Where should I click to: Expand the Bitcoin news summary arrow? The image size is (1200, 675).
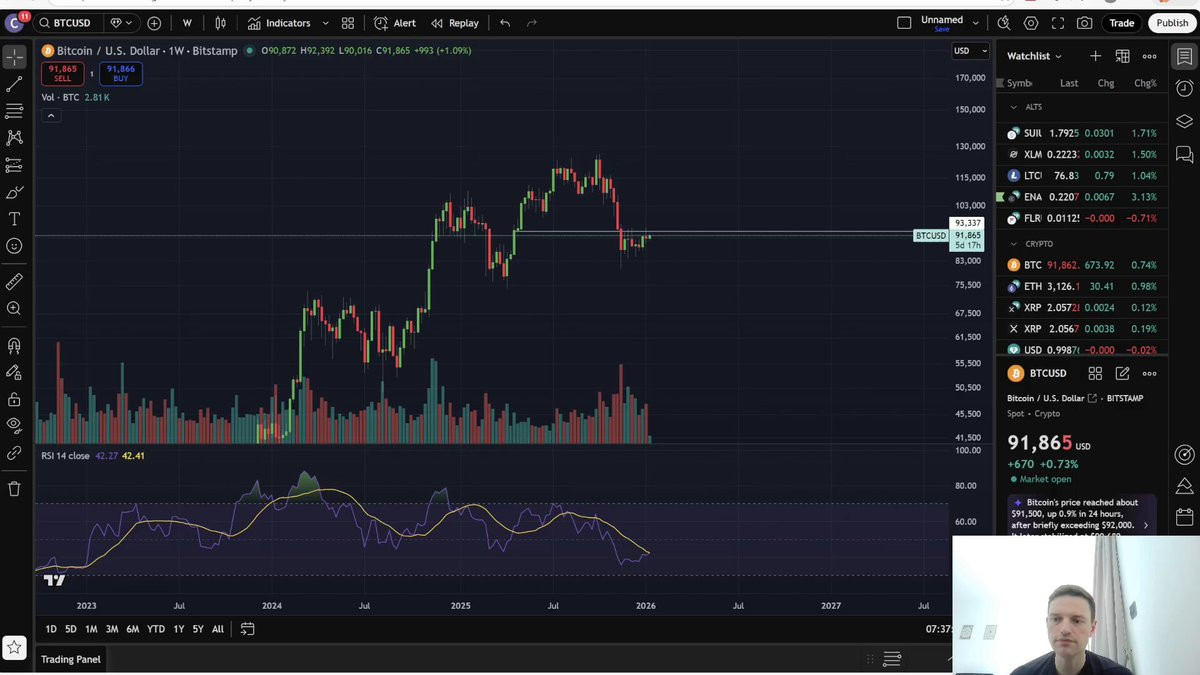pyautogui.click(x=1146, y=525)
